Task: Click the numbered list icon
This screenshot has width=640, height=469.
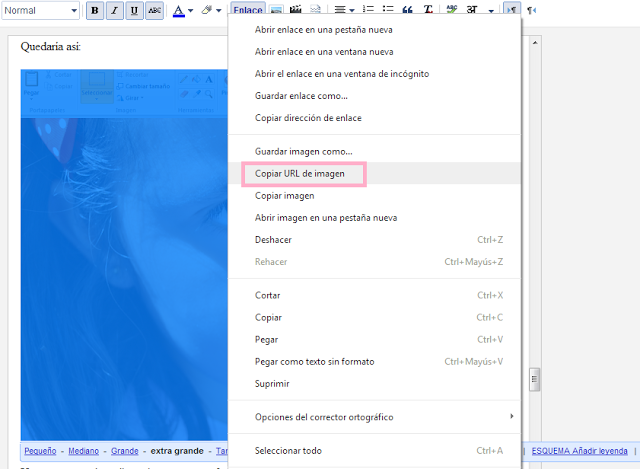Action: pos(368,9)
